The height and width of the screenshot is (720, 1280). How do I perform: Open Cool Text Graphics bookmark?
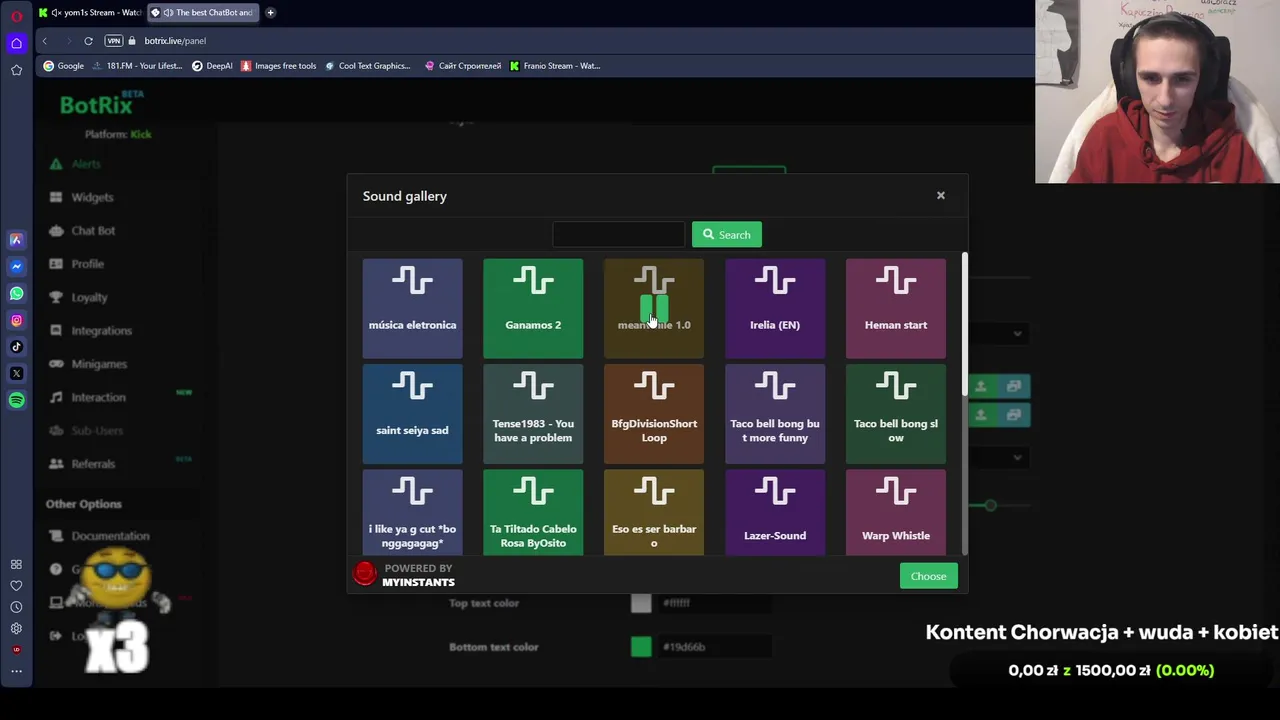[x=367, y=66]
